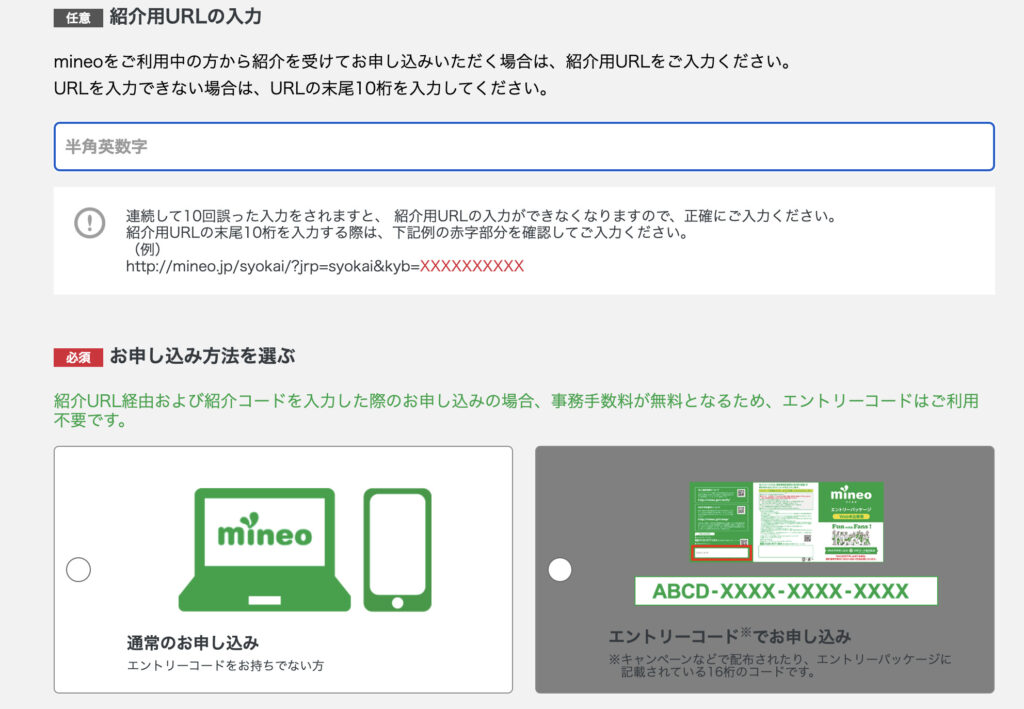Click the エントリーコードでお申し込み card title
Viewport: 1024px width, 709px height.
pyautogui.click(x=729, y=636)
